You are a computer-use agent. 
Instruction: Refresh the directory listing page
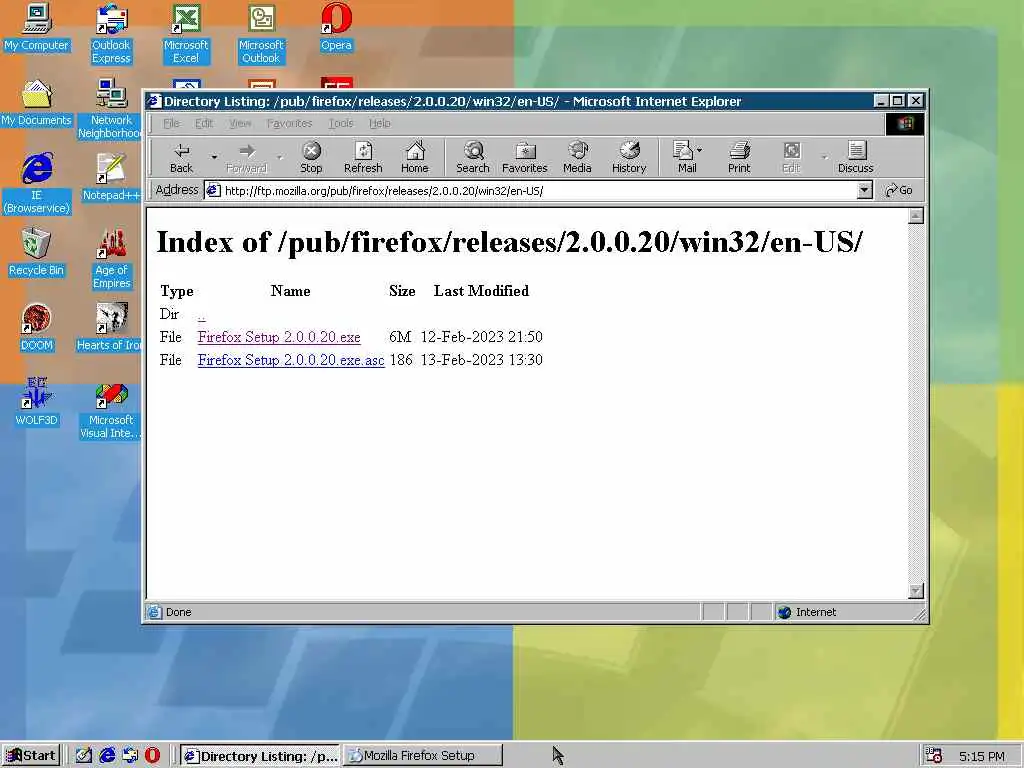363,157
